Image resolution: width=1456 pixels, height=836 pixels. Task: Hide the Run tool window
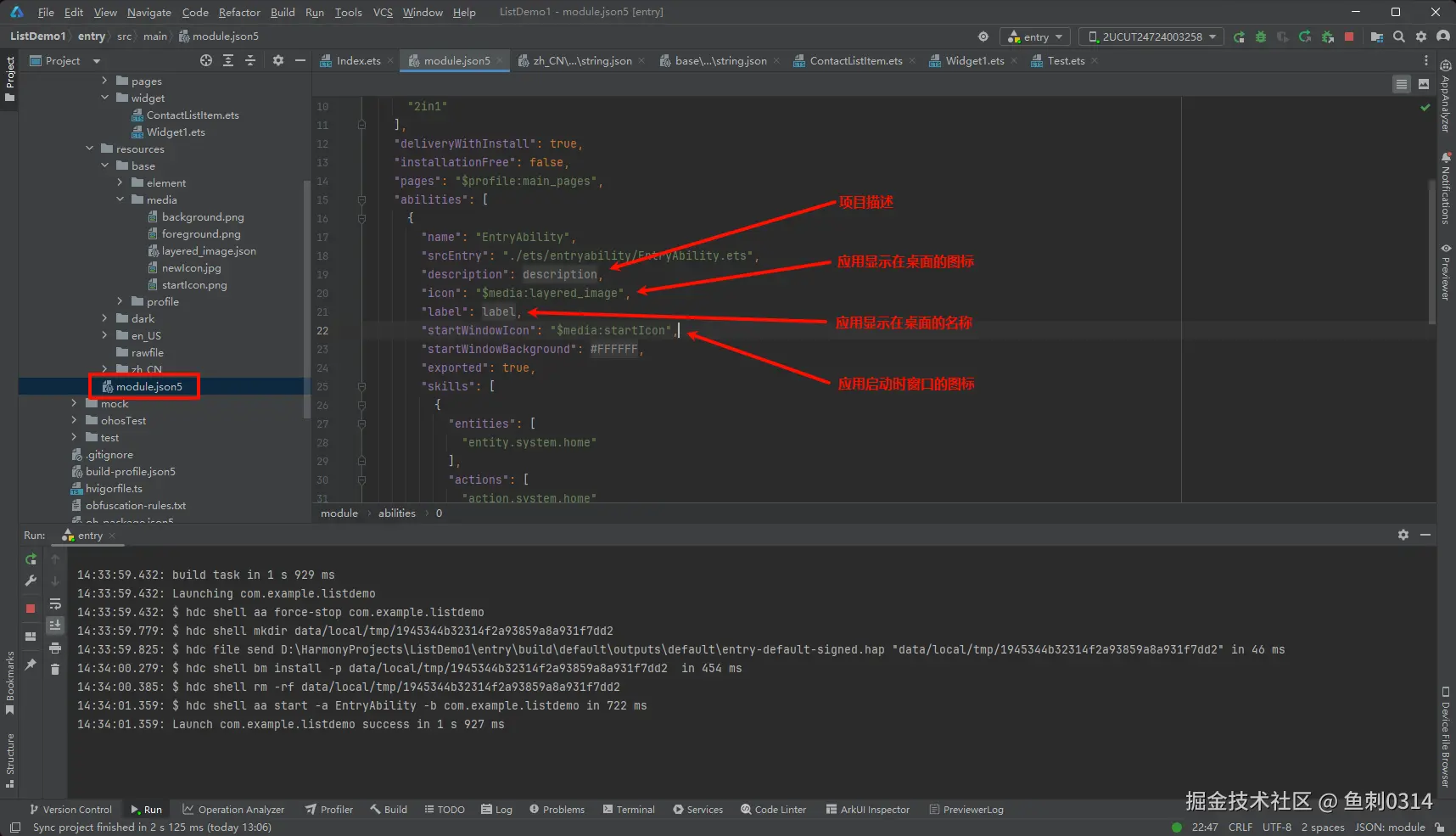pyautogui.click(x=1425, y=535)
